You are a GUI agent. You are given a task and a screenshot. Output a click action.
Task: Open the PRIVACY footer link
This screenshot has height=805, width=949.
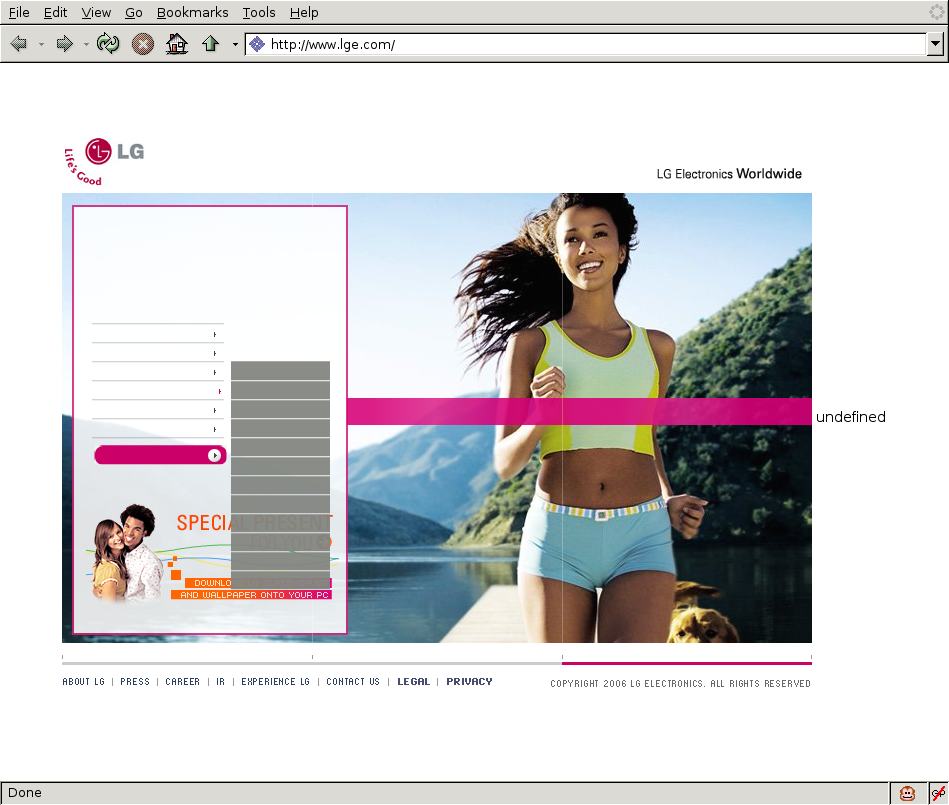click(469, 682)
